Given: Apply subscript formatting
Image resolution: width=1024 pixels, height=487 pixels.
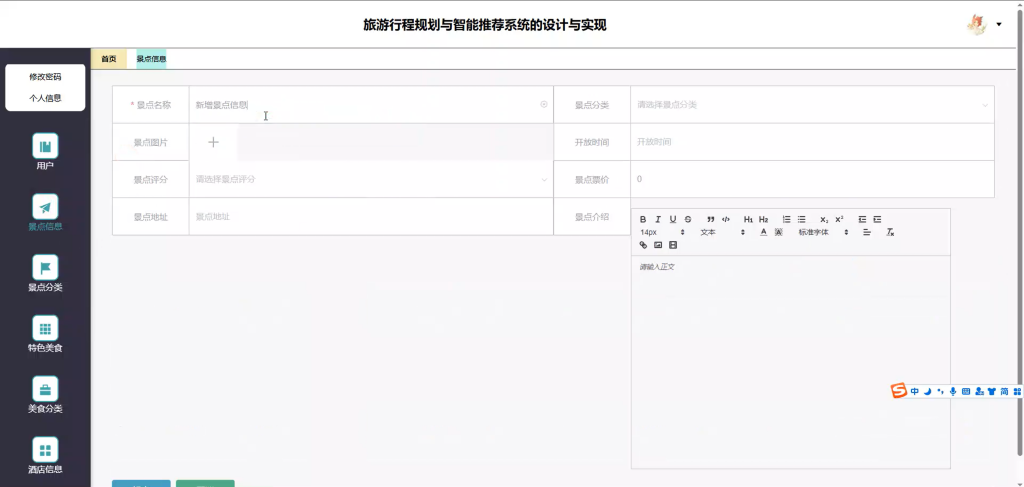Looking at the screenshot, I should click(x=824, y=219).
